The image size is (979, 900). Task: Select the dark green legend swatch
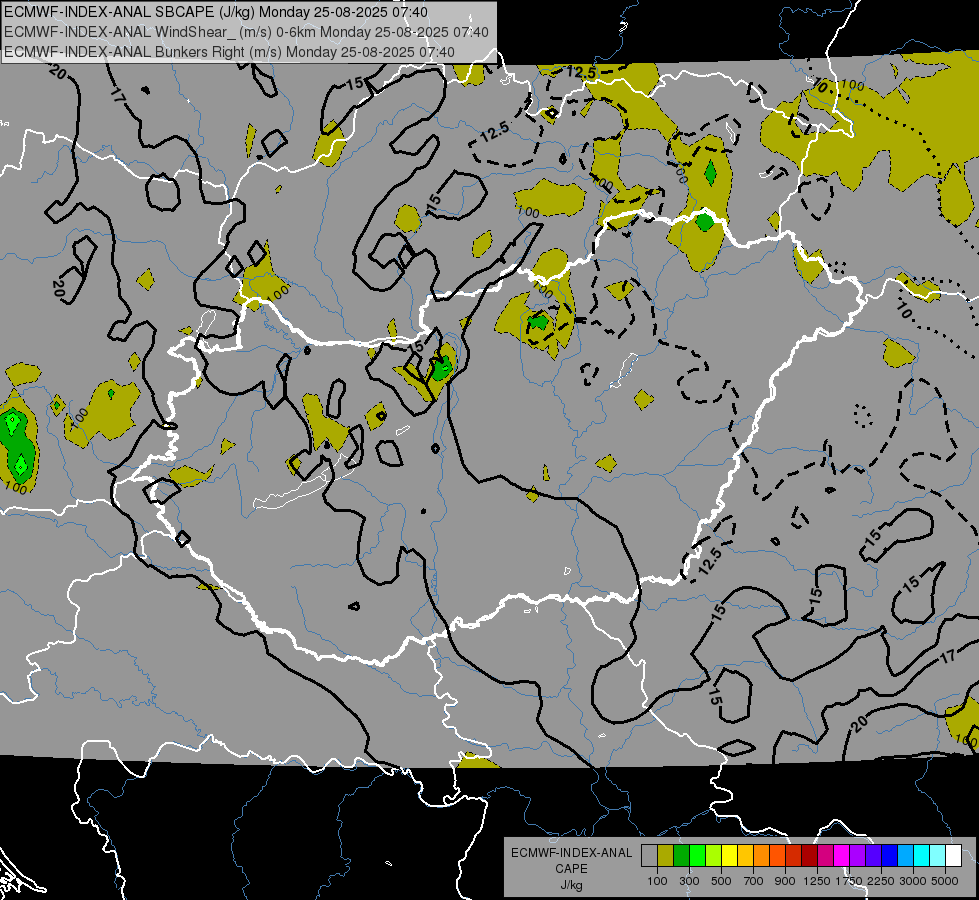681,856
